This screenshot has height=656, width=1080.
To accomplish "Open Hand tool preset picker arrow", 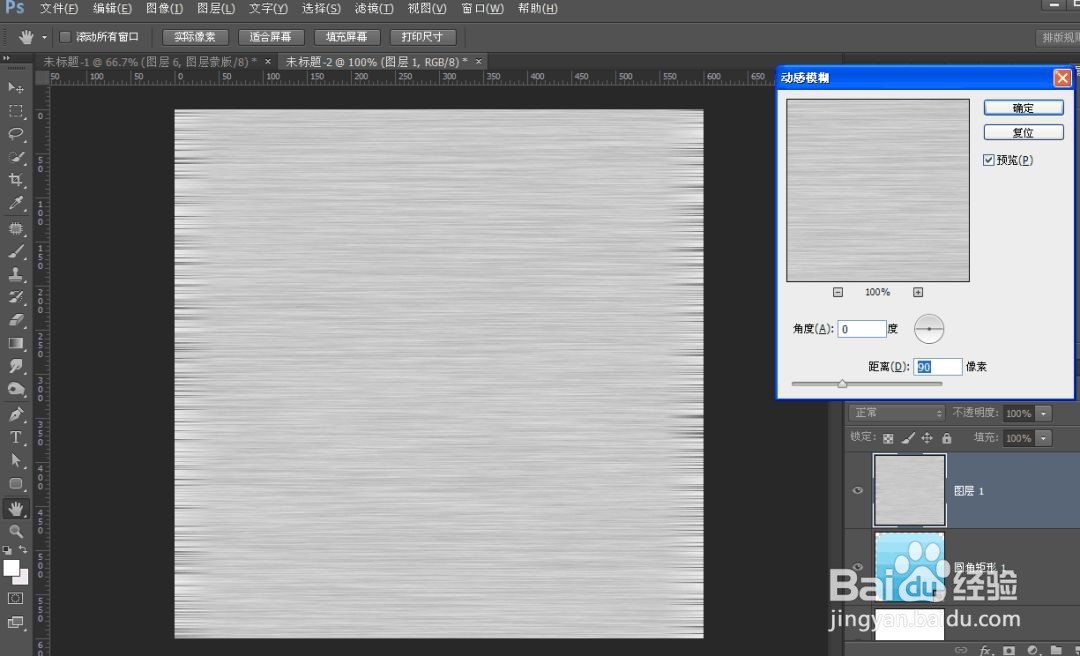I will click(44, 37).
